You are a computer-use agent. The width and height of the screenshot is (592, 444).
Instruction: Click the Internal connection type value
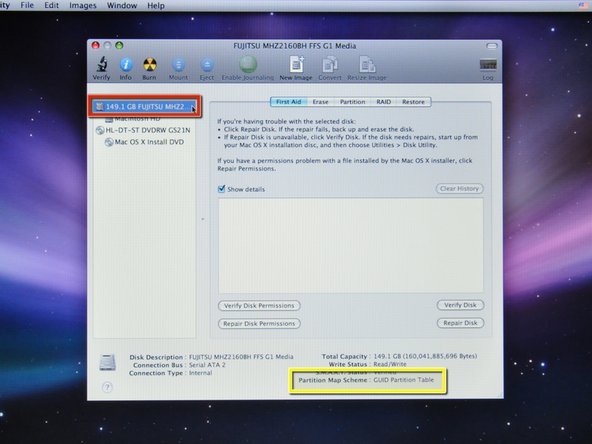point(200,373)
